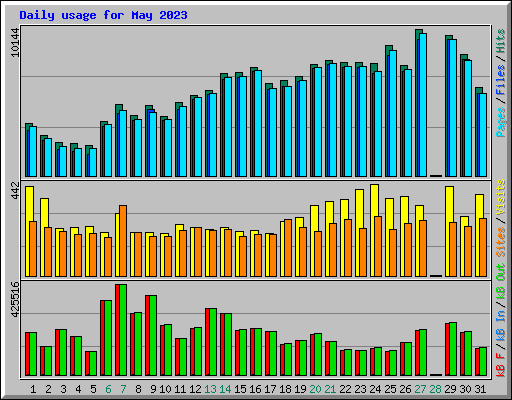The width and height of the screenshot is (512, 400).
Task: Click green weekend day 7 label
Action: pyautogui.click(x=123, y=389)
